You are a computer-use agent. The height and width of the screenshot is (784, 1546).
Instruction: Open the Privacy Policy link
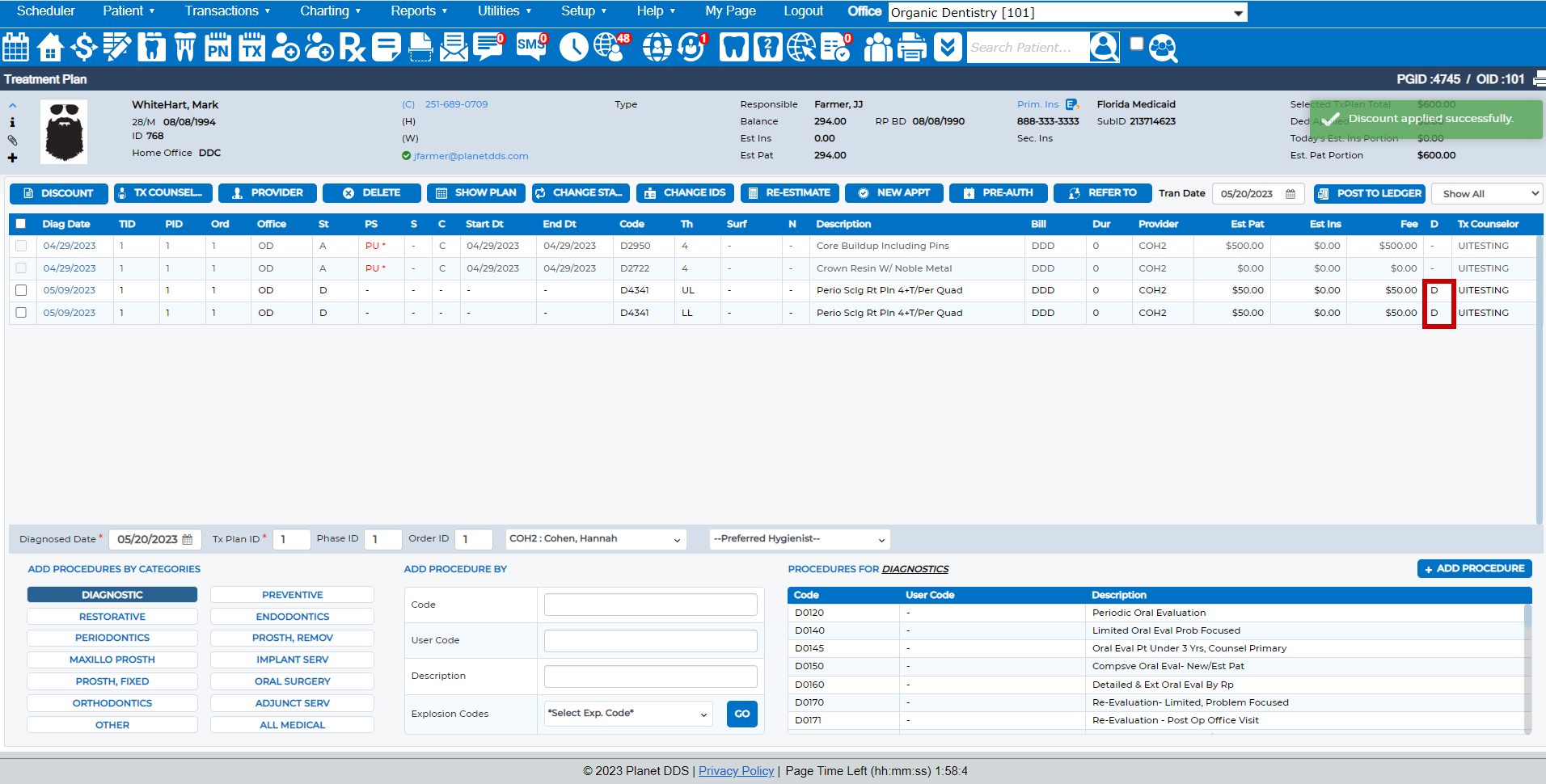coord(736,771)
